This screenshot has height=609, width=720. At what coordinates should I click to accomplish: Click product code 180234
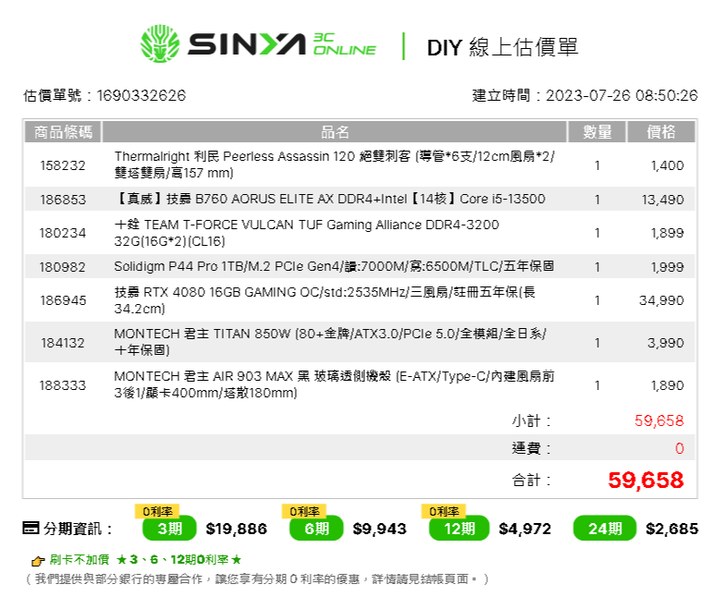click(62, 233)
